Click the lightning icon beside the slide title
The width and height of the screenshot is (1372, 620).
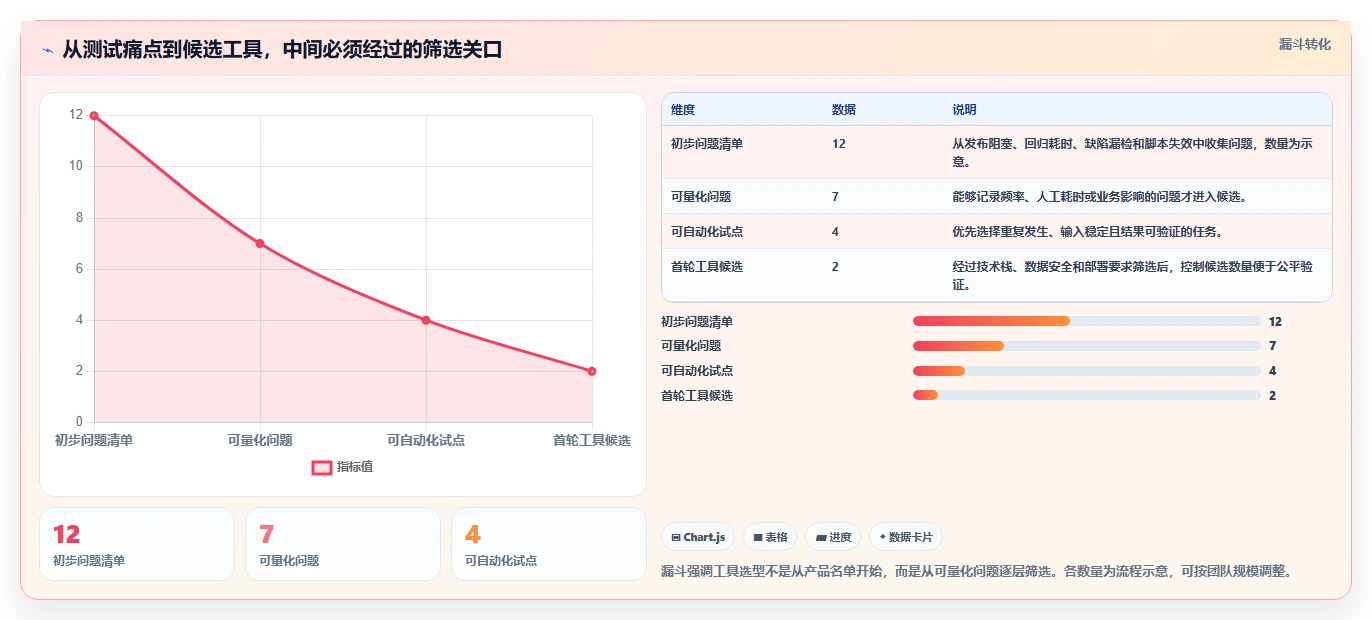click(x=47, y=50)
